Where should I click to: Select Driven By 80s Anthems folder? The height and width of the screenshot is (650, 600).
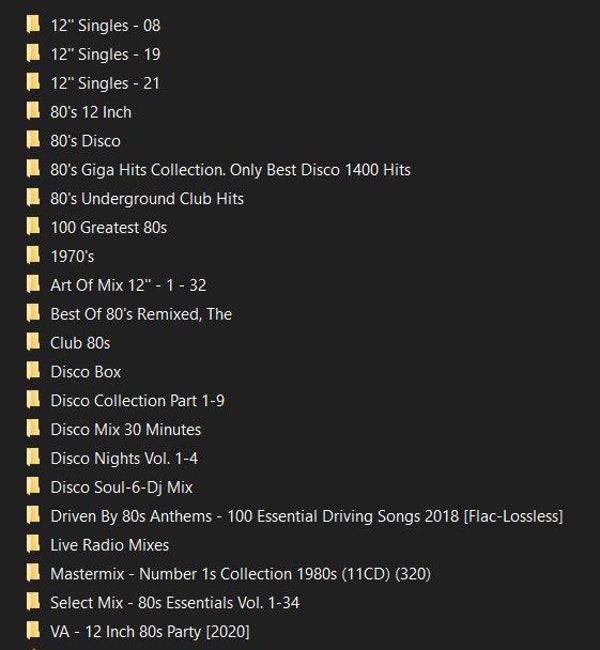click(x=307, y=517)
